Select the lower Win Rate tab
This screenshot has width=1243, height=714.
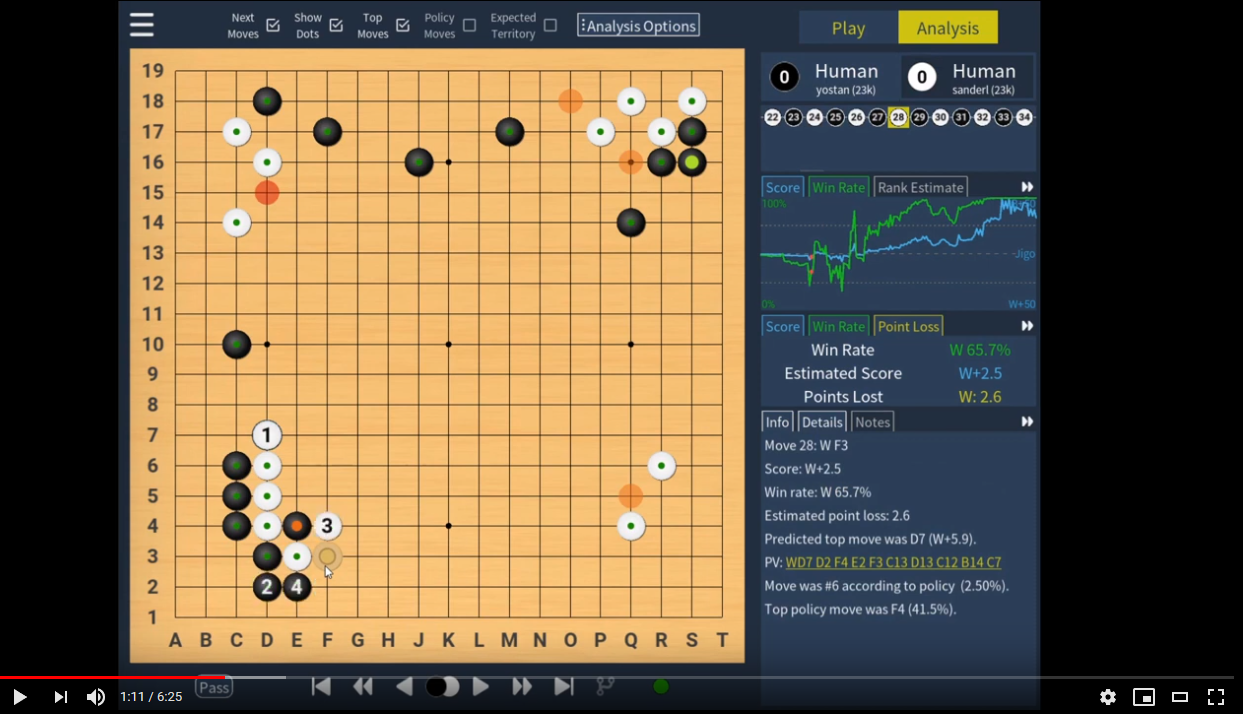point(838,326)
